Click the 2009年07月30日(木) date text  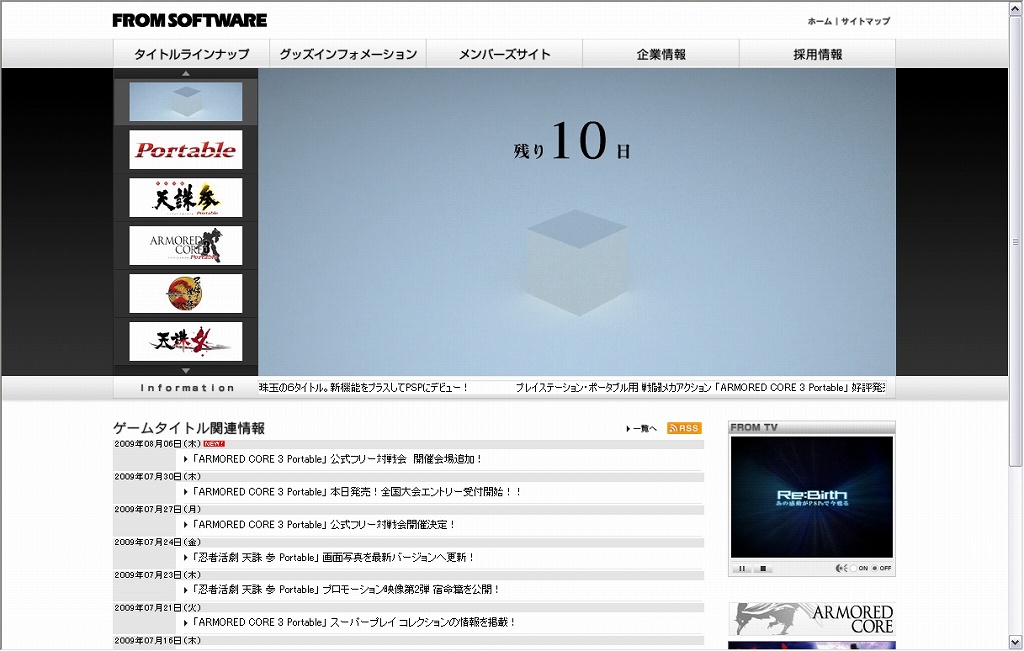tap(157, 477)
